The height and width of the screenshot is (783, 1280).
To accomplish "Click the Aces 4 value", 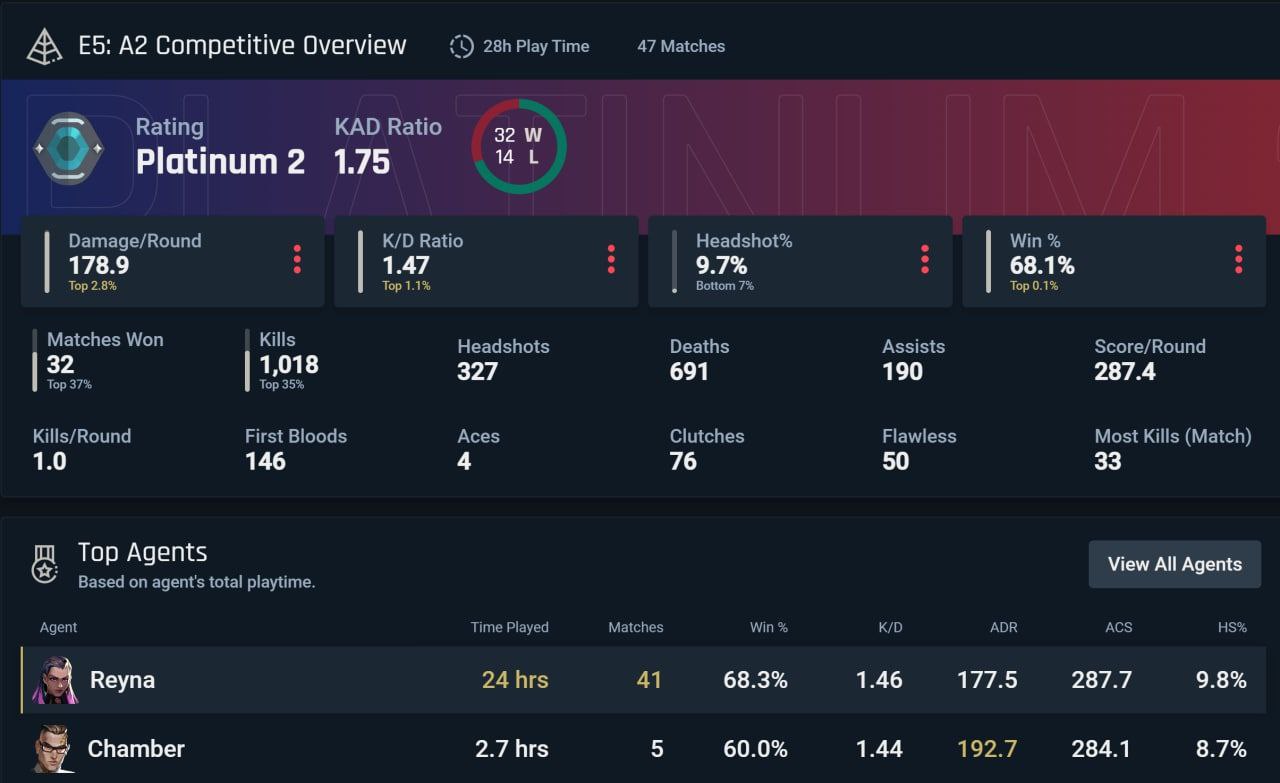I will point(464,462).
